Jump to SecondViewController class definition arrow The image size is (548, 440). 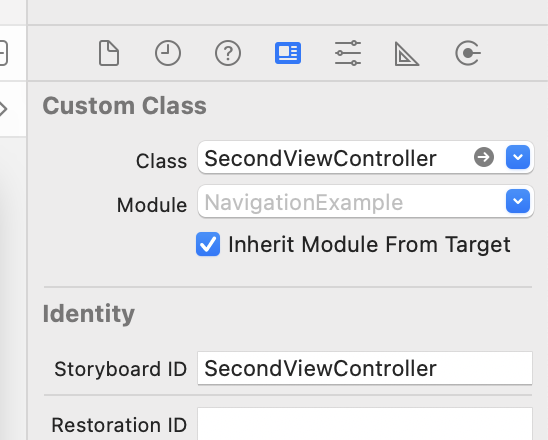(484, 157)
